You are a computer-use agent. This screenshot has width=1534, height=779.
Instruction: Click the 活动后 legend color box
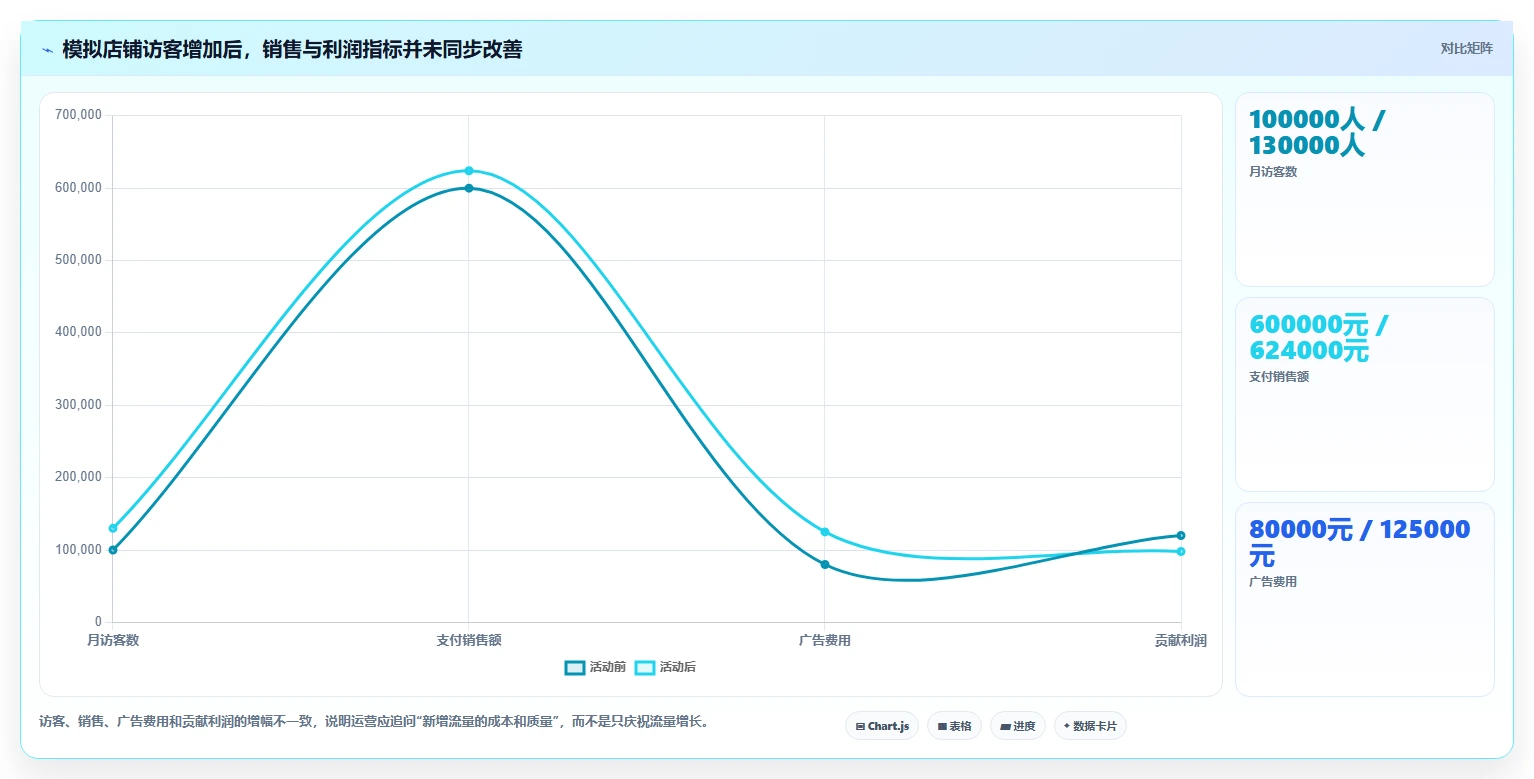[645, 668]
